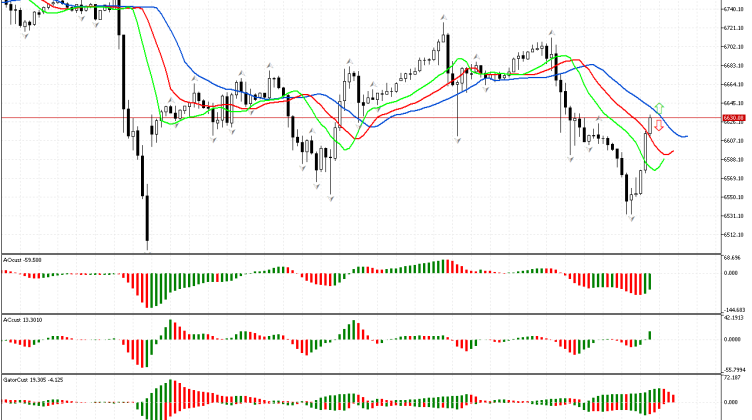Click the ACcust 13.3010 indicator label
The height and width of the screenshot is (420, 752).
22,320
